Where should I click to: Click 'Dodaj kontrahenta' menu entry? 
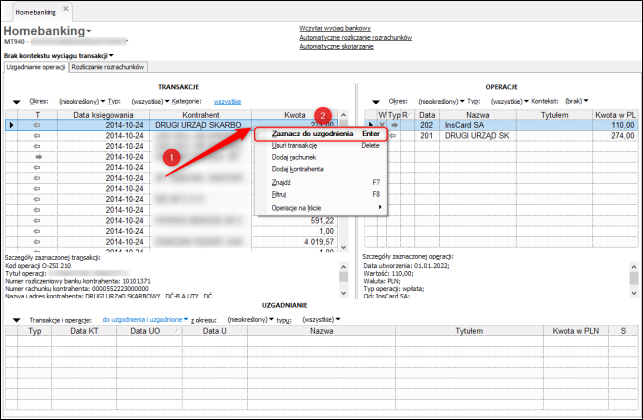(297, 169)
